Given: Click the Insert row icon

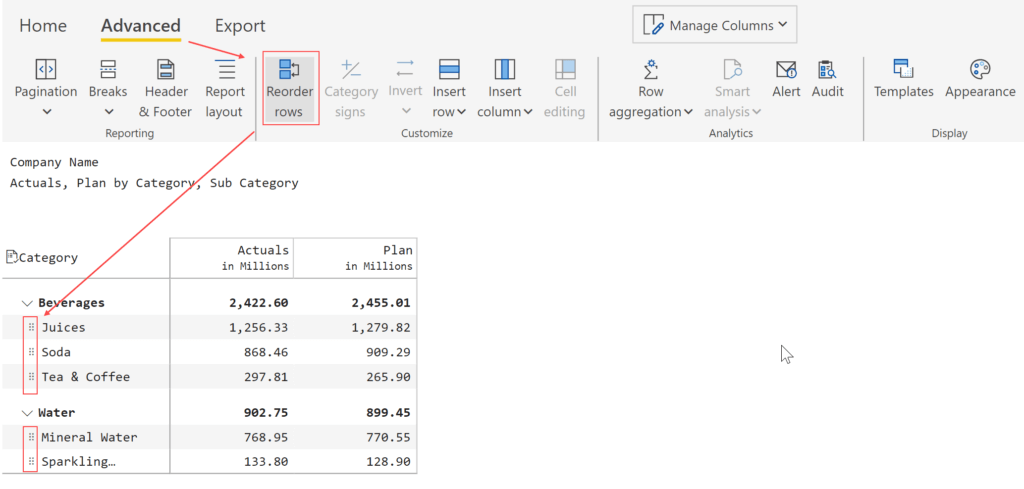Looking at the screenshot, I should (x=449, y=69).
